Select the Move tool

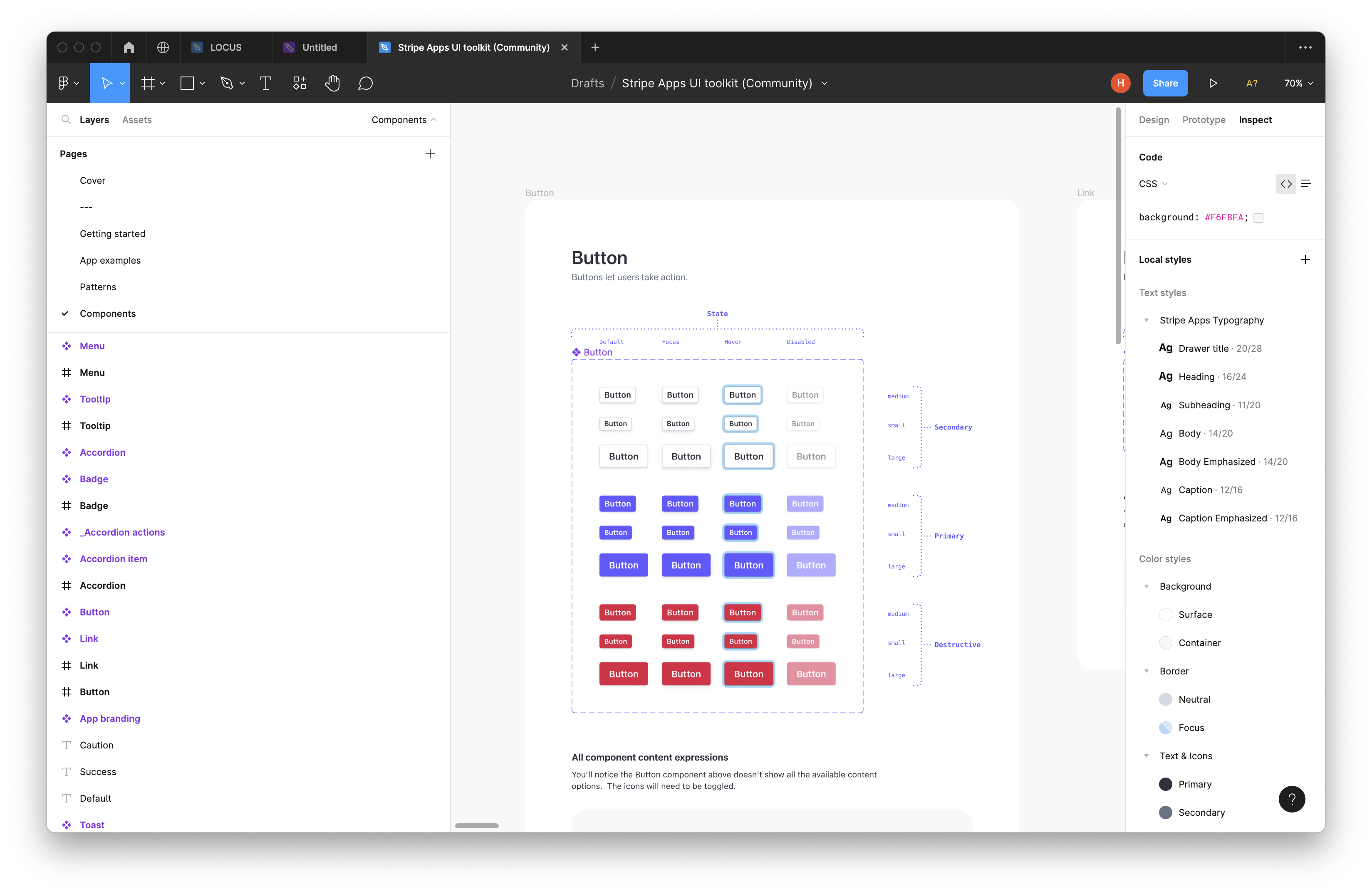pos(106,84)
